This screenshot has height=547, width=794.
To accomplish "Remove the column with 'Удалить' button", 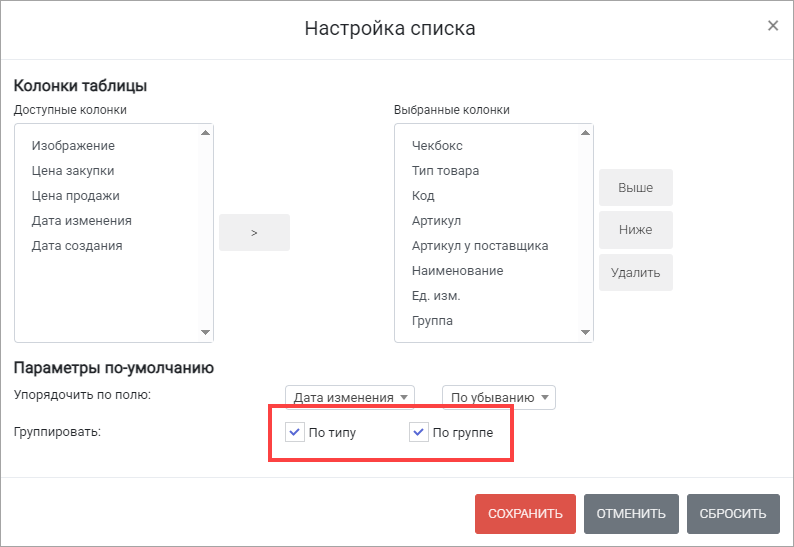I will click(x=635, y=272).
